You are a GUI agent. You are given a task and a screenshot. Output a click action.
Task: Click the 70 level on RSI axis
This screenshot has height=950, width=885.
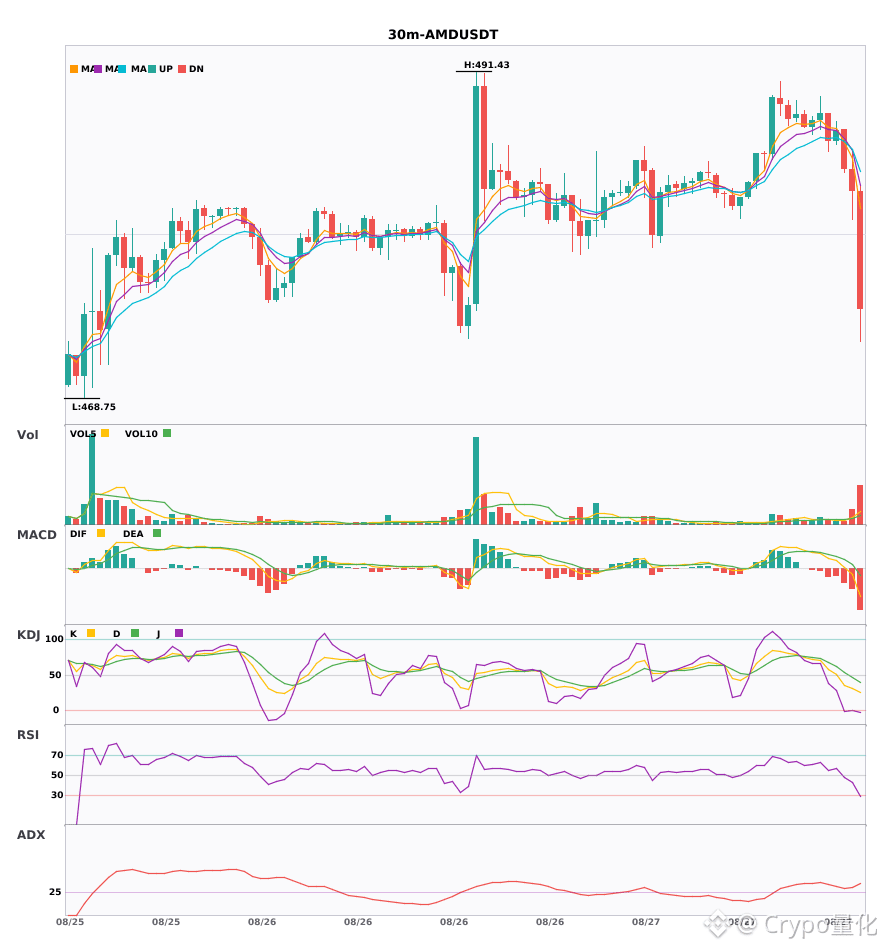pyautogui.click(x=57, y=755)
